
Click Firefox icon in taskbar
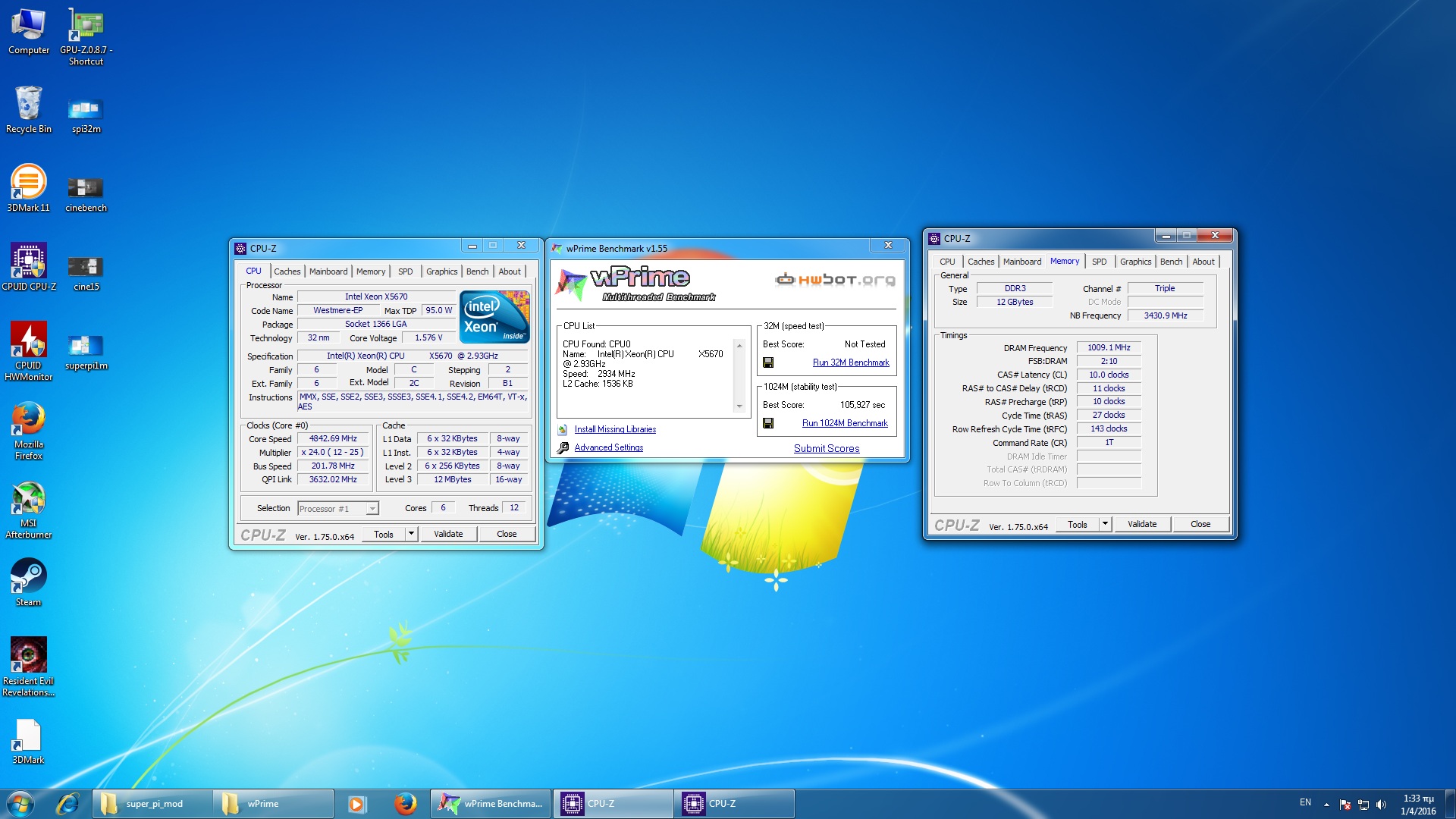406,804
